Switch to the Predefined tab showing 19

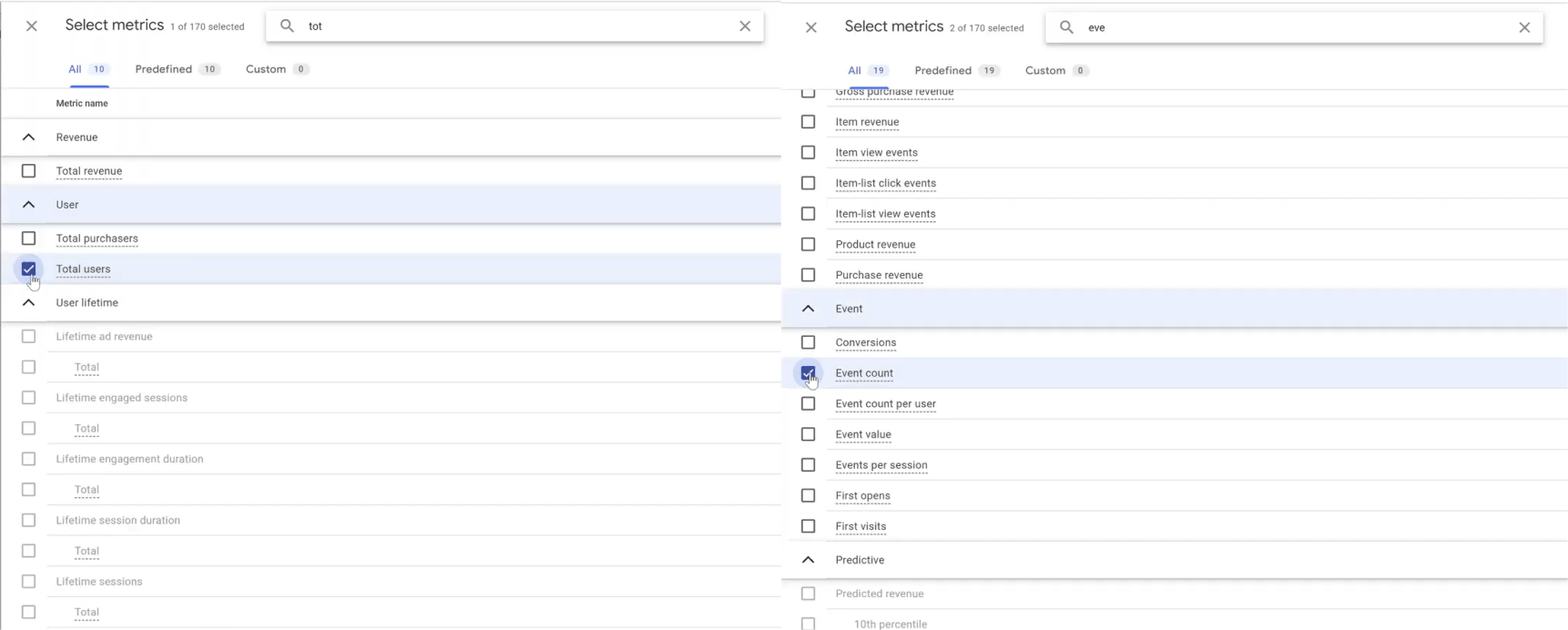coord(957,70)
